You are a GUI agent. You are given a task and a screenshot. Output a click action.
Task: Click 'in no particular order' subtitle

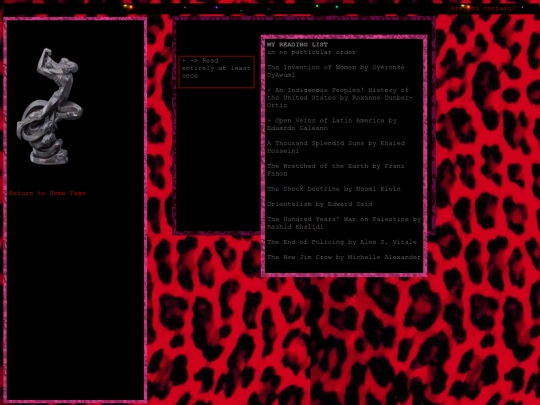(x=311, y=52)
